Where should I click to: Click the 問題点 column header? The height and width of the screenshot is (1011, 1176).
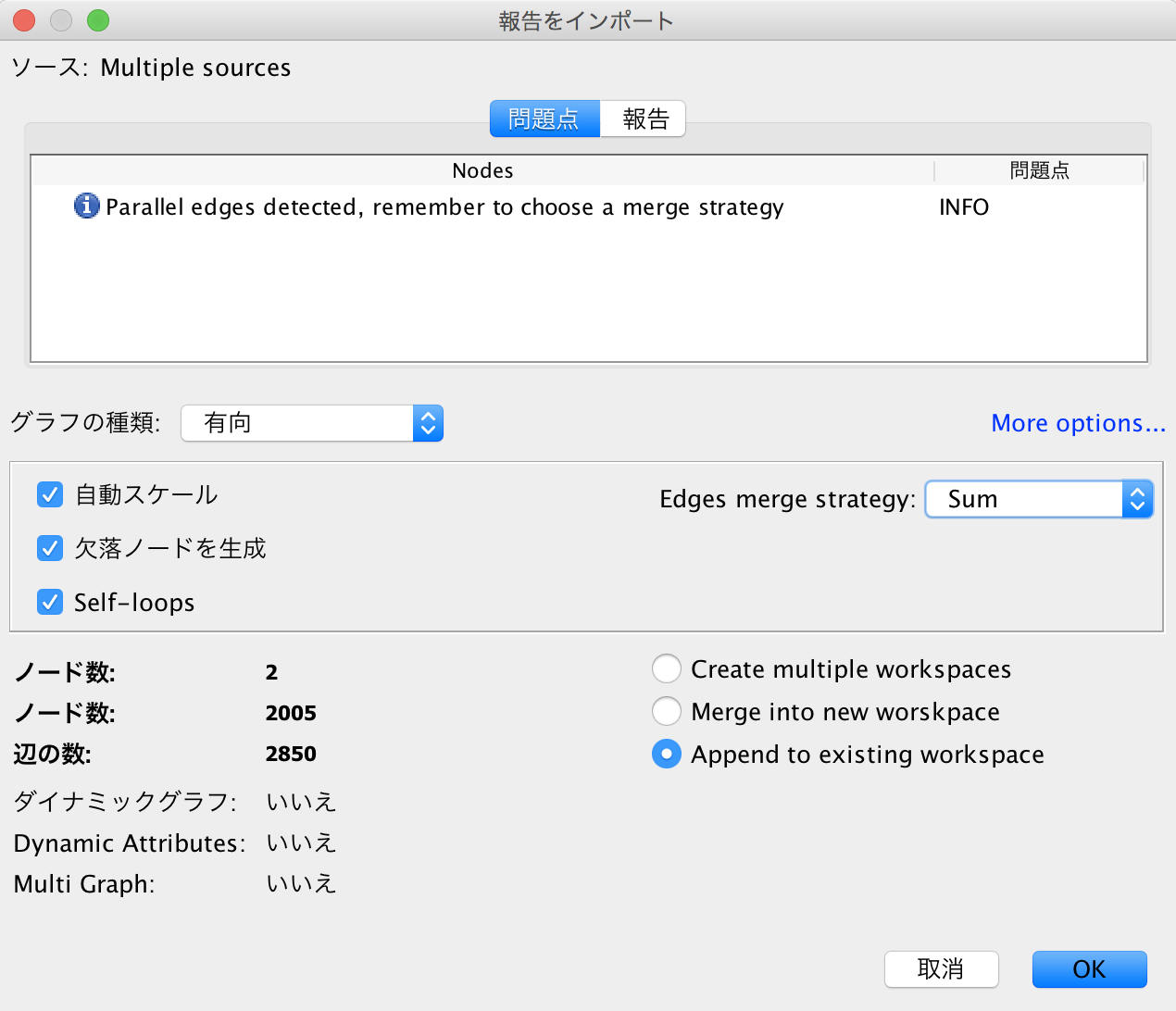pyautogui.click(x=1039, y=170)
